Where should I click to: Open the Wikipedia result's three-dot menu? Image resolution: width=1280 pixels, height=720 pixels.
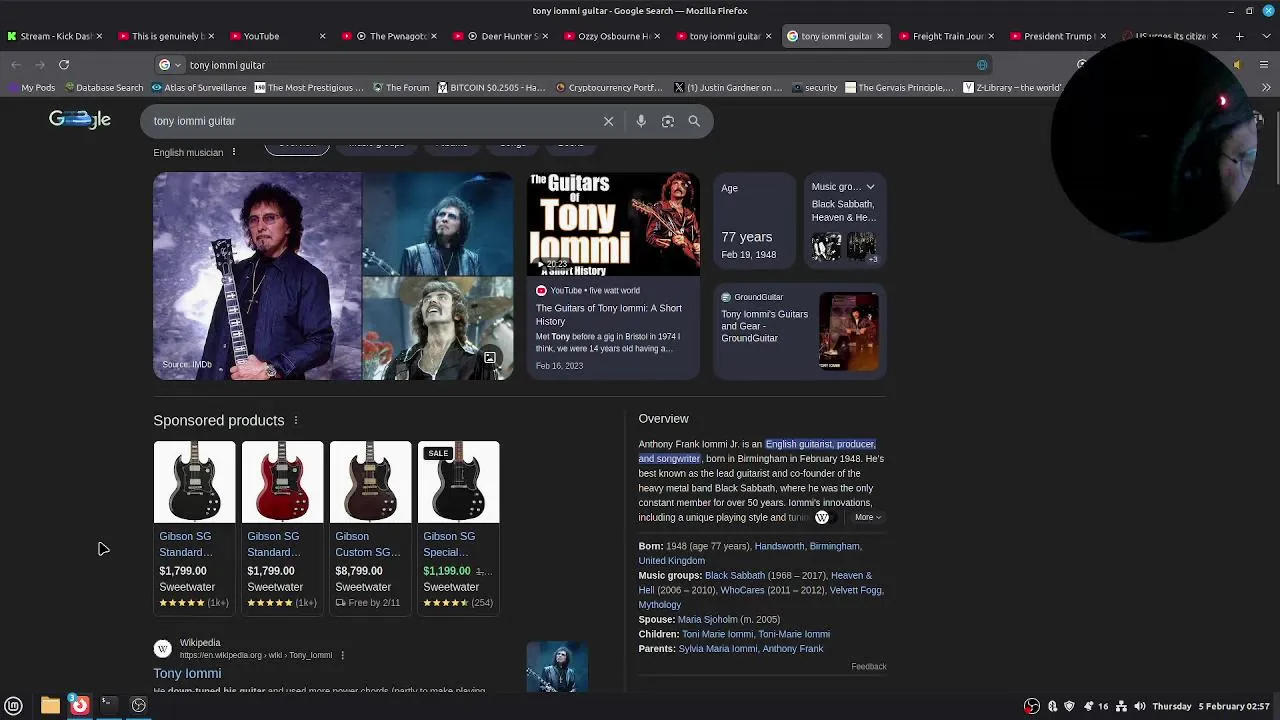342,655
